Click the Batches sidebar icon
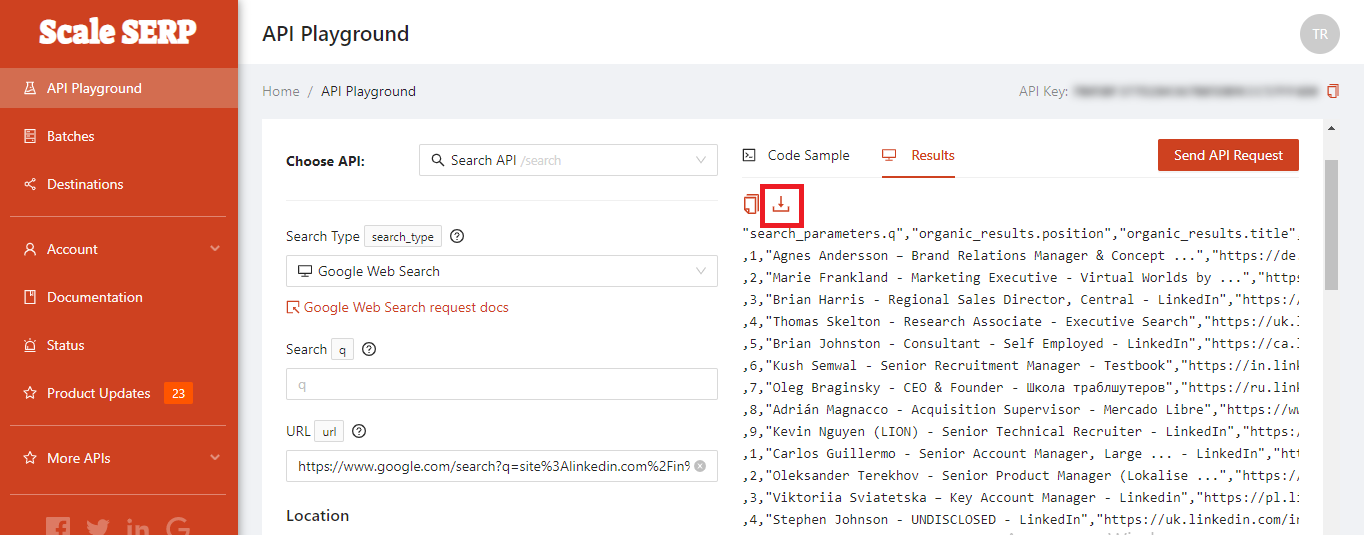The width and height of the screenshot is (1364, 535). [x=30, y=136]
